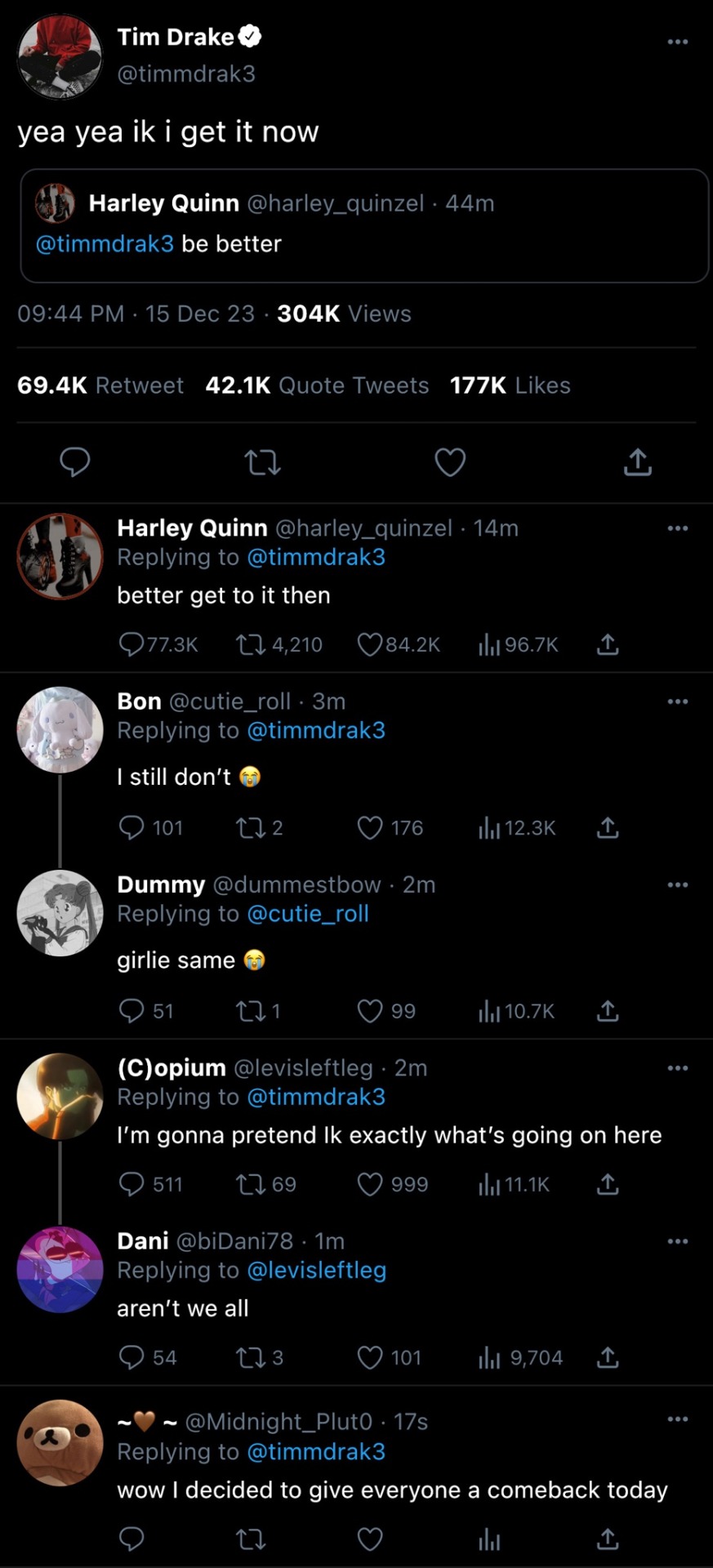Open three-dot menu on Dani's reply
The height and width of the screenshot is (1568, 713).
pos(677,1241)
